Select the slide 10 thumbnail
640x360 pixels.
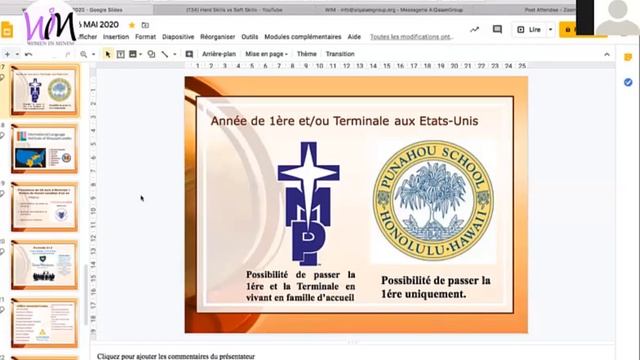pos(44,265)
